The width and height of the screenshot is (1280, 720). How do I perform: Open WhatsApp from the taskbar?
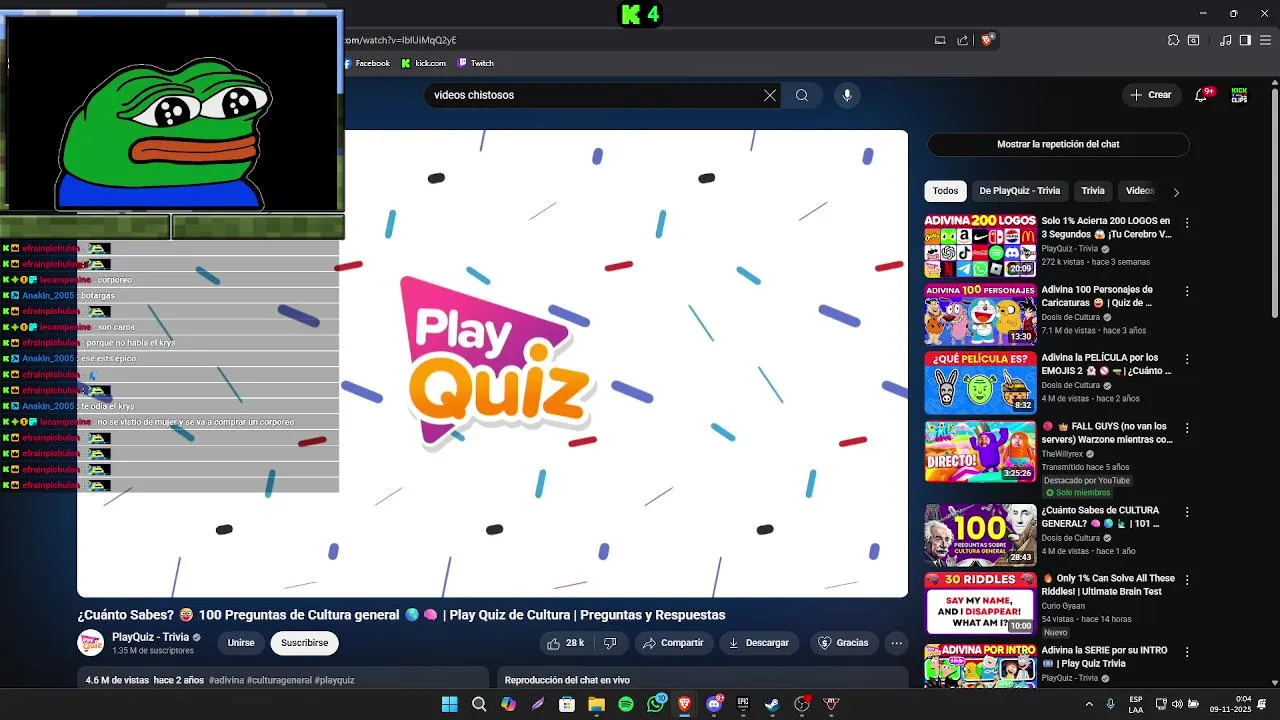coord(656,704)
